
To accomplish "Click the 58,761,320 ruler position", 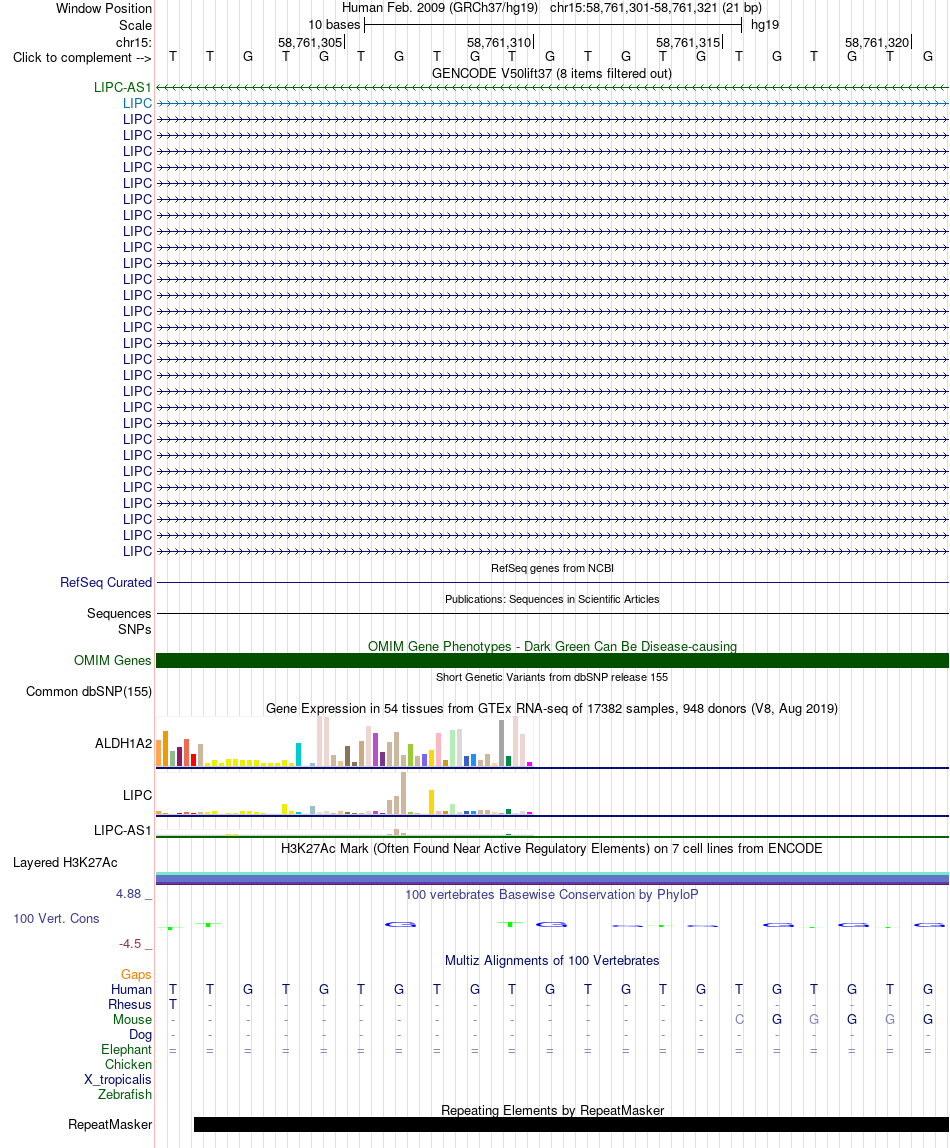I will pos(877,42).
